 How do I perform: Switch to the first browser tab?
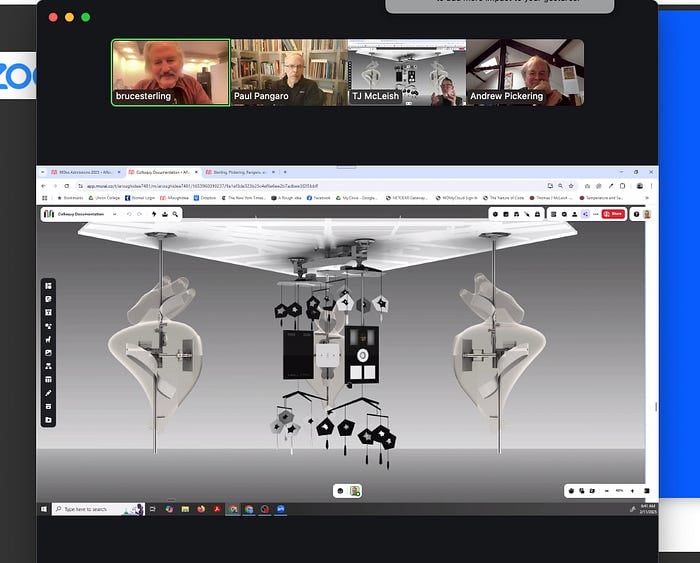click(x=85, y=172)
